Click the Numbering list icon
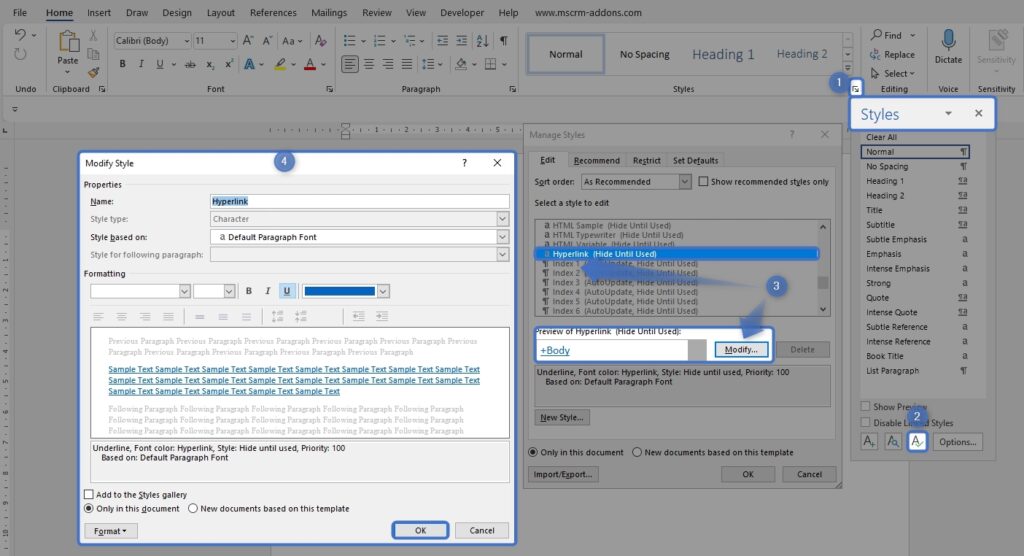 tap(379, 41)
